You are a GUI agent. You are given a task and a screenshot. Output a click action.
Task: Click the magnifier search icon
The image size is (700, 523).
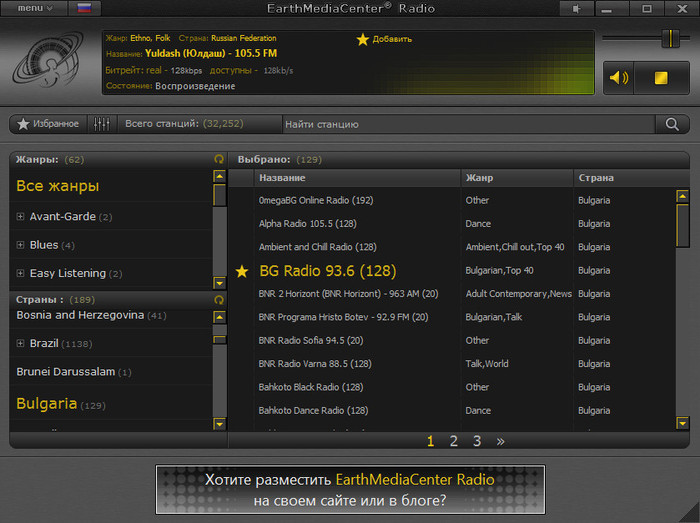[672, 125]
